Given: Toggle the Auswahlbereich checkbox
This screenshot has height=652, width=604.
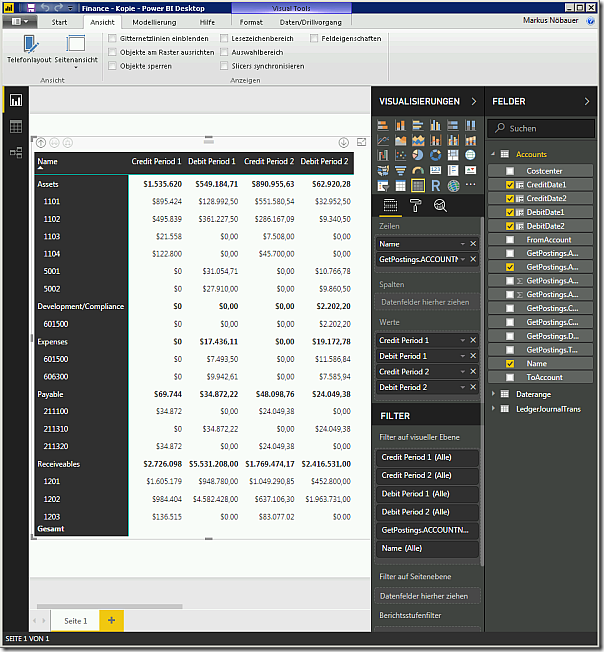Looking at the screenshot, I should pyautogui.click(x=224, y=52).
